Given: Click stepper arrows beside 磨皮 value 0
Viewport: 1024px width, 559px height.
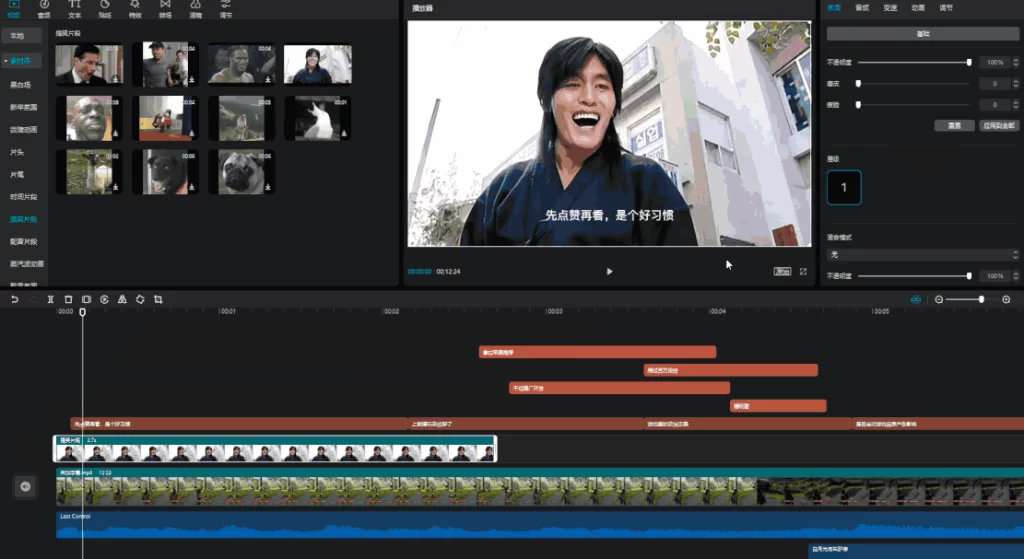Looking at the screenshot, I should (x=1016, y=84).
